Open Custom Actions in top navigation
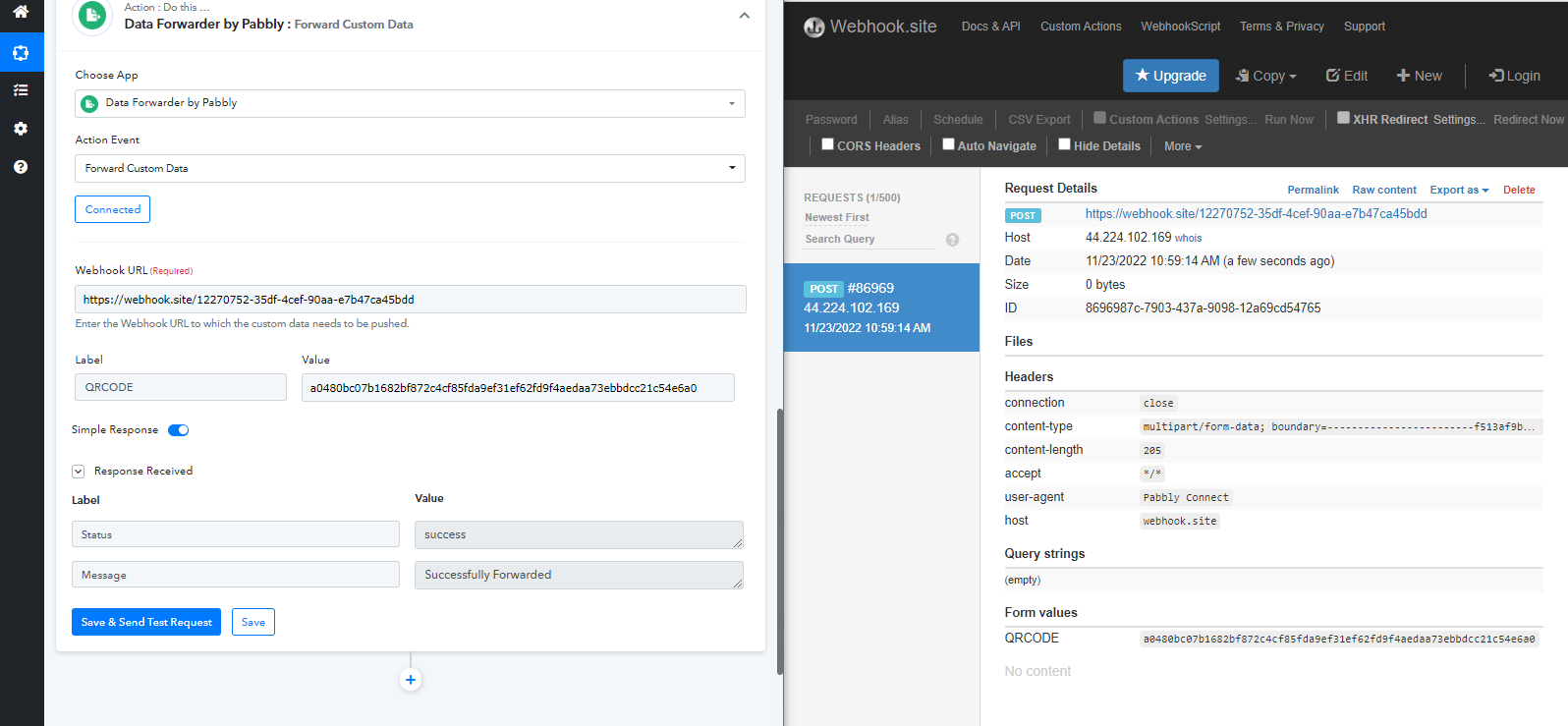This screenshot has height=726, width=1568. coord(1081,27)
